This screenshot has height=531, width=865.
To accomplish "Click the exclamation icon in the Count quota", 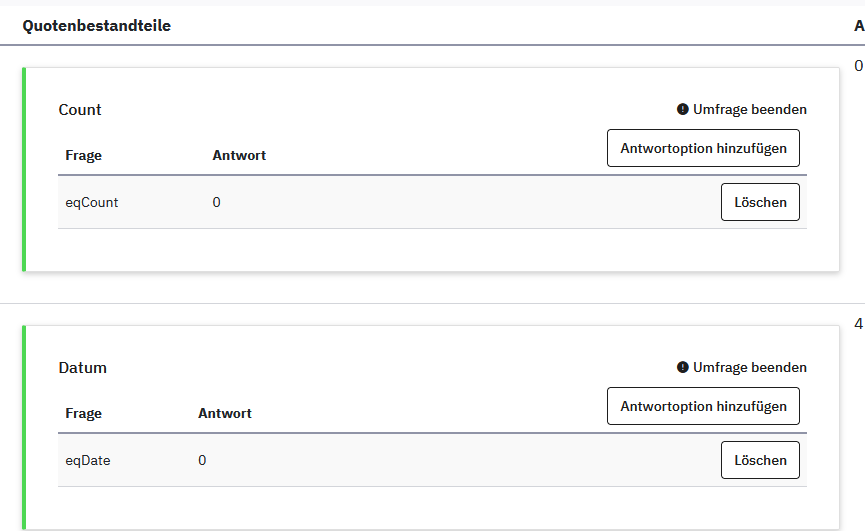I will (683, 109).
